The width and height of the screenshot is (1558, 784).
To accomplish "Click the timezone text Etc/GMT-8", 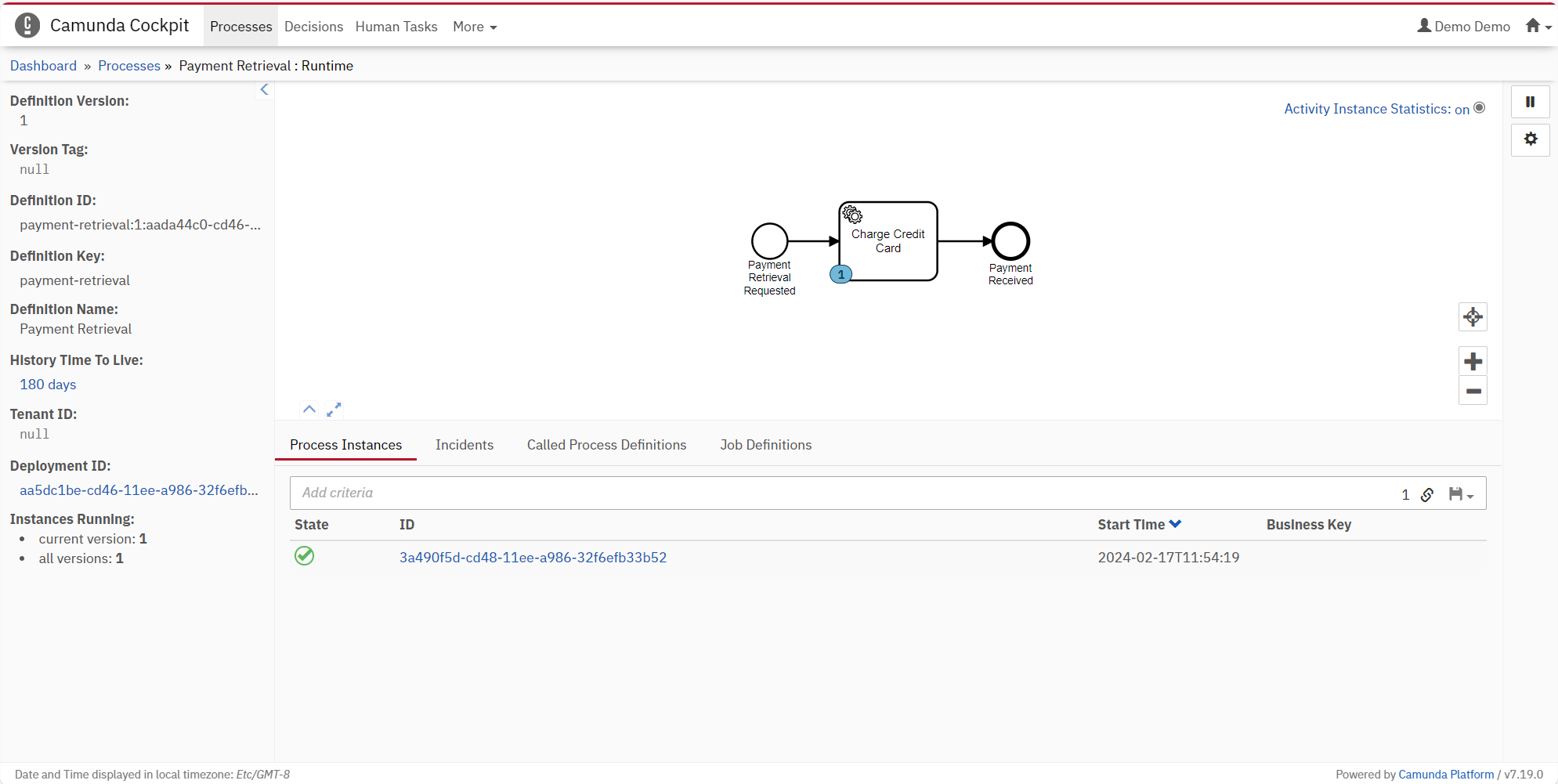I will [263, 775].
